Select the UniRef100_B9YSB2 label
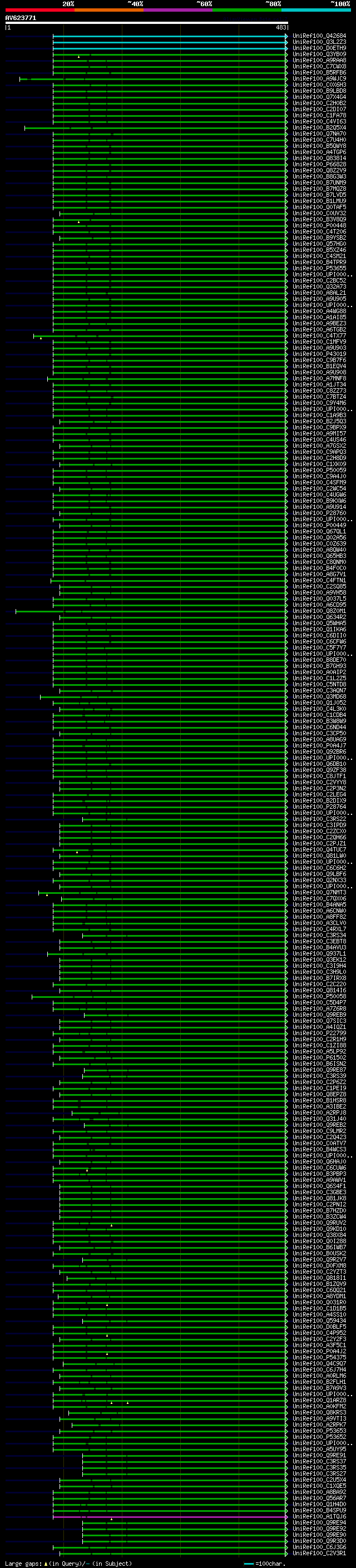 tap(319, 238)
